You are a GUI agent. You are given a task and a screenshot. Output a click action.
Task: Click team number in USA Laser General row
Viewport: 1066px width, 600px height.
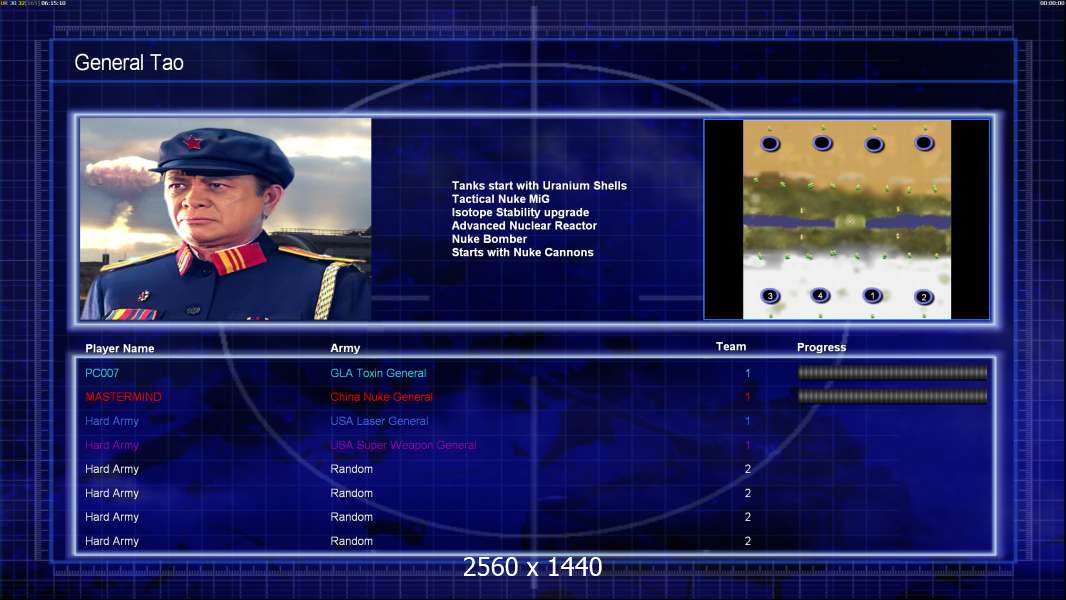coord(747,421)
